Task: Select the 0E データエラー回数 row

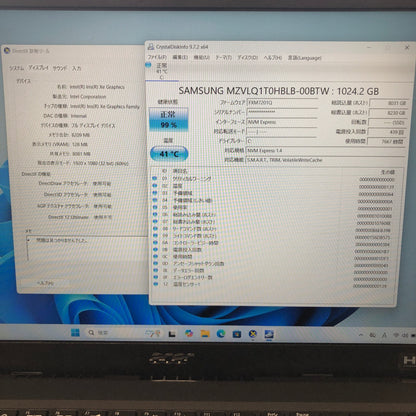Action: coord(273,270)
